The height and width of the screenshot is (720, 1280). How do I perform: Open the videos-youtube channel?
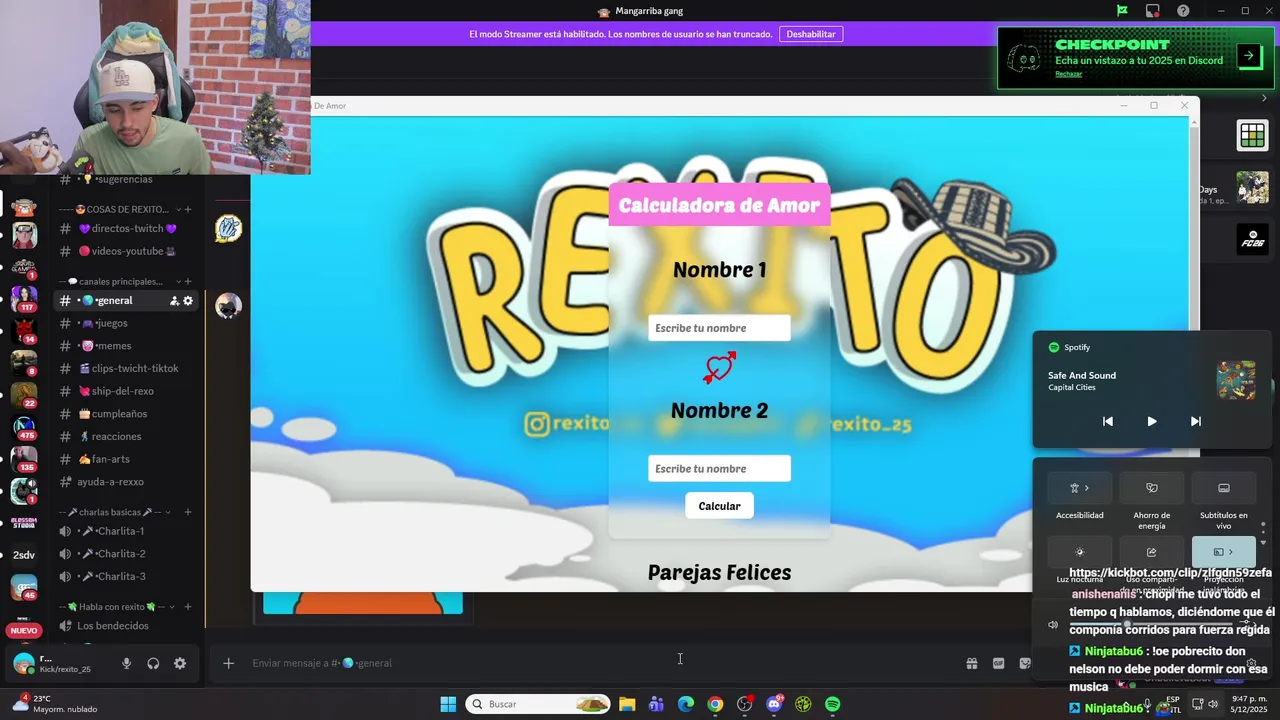tap(127, 251)
